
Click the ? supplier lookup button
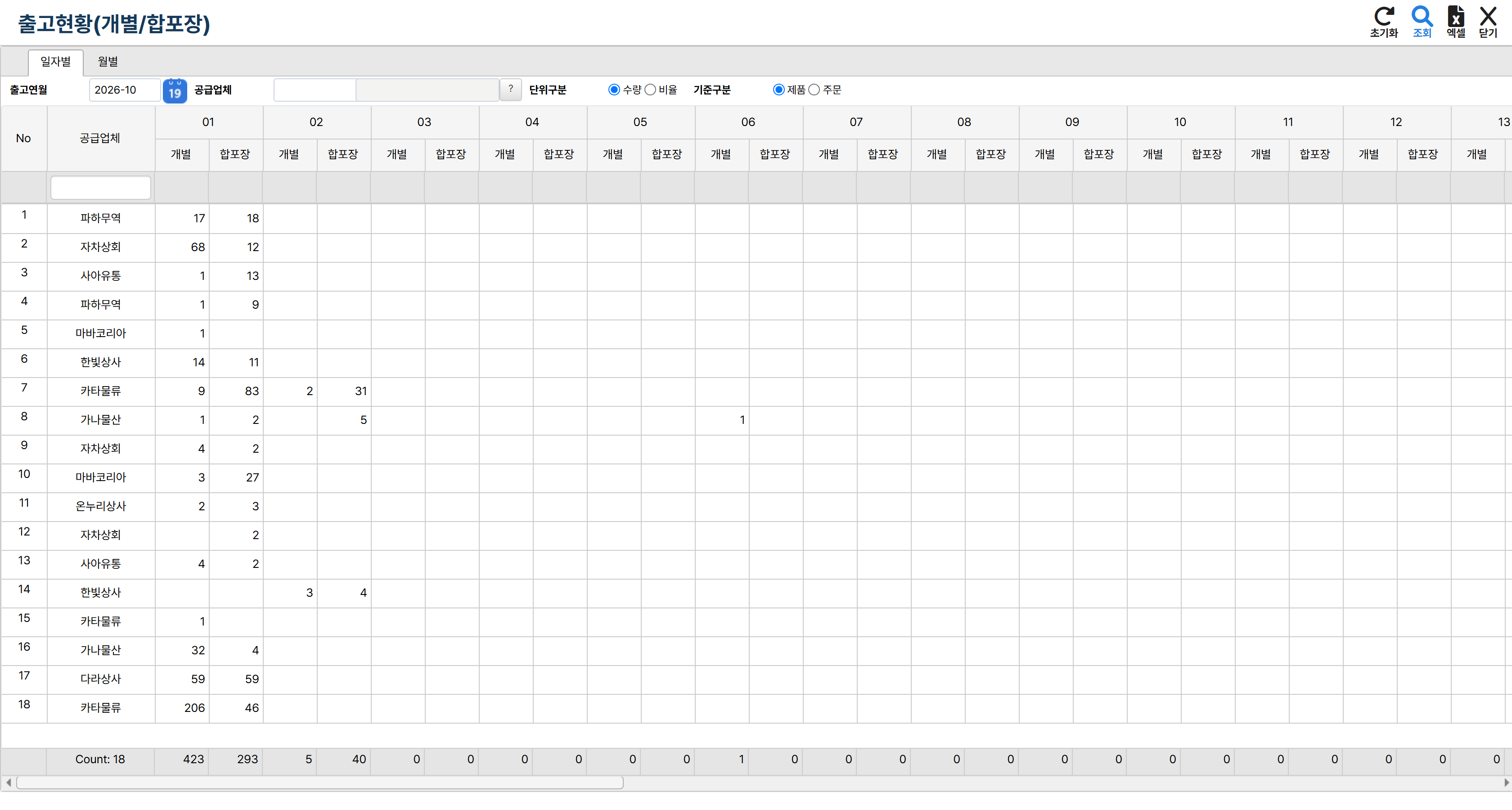click(x=511, y=89)
